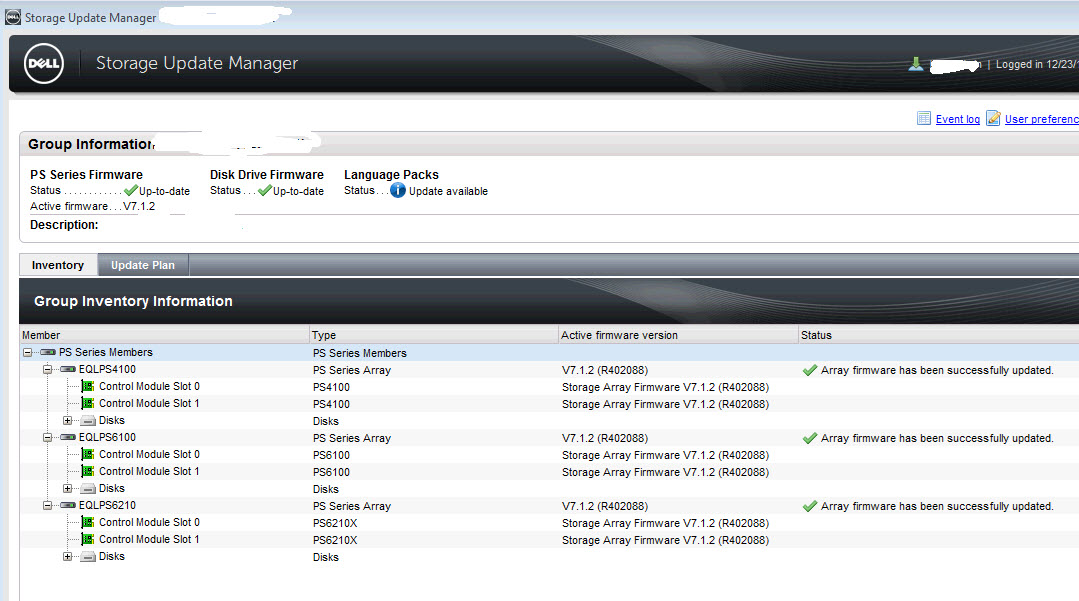This screenshot has width=1079, height=601.
Task: Select the EQLPS6210 member
Action: click(x=107, y=505)
